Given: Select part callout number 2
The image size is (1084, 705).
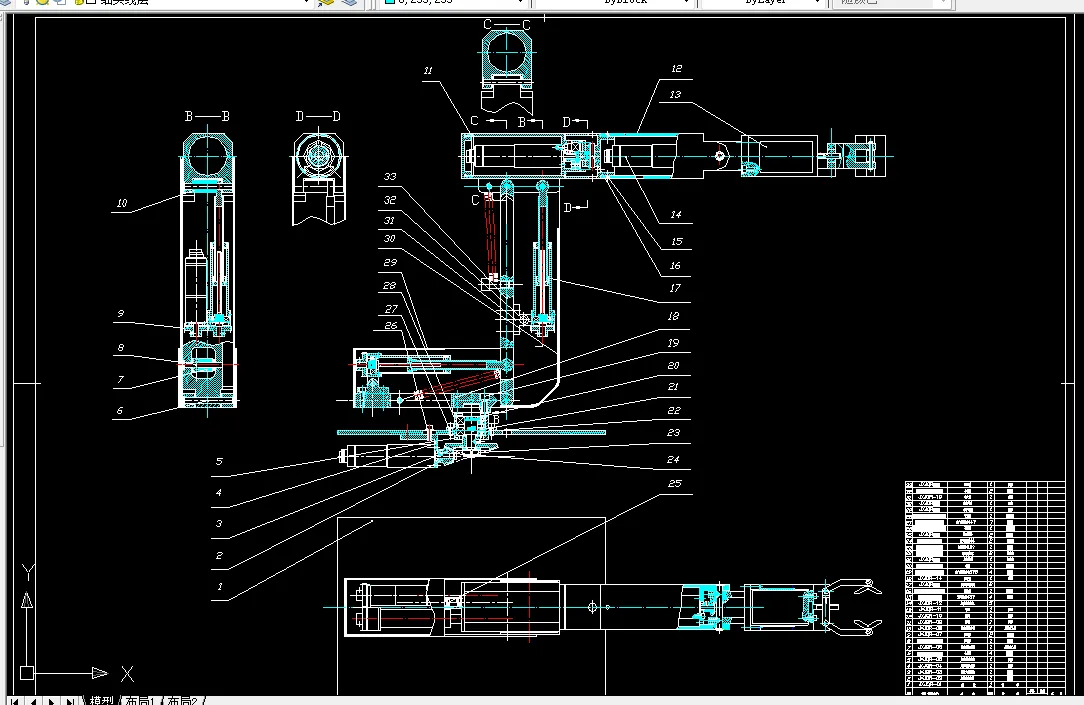Looking at the screenshot, I should [x=219, y=556].
